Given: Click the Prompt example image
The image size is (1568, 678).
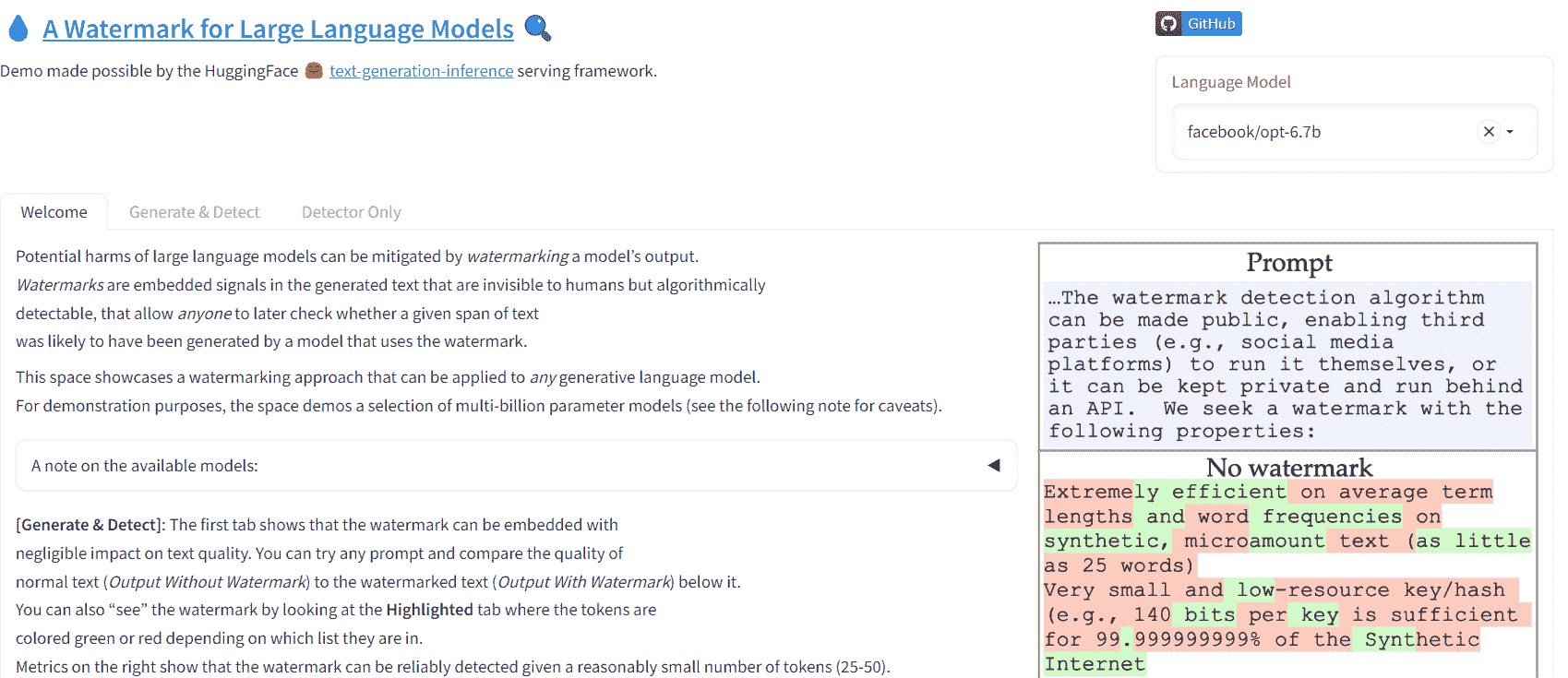Looking at the screenshot, I should point(1288,347).
